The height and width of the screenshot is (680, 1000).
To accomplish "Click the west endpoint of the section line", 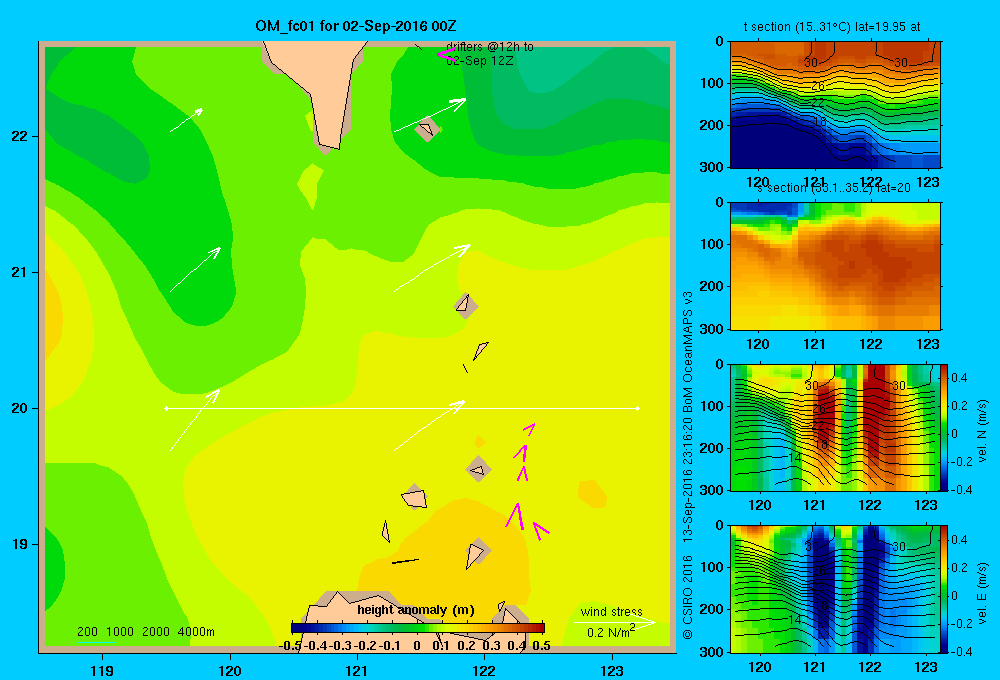I will pyautogui.click(x=166, y=408).
